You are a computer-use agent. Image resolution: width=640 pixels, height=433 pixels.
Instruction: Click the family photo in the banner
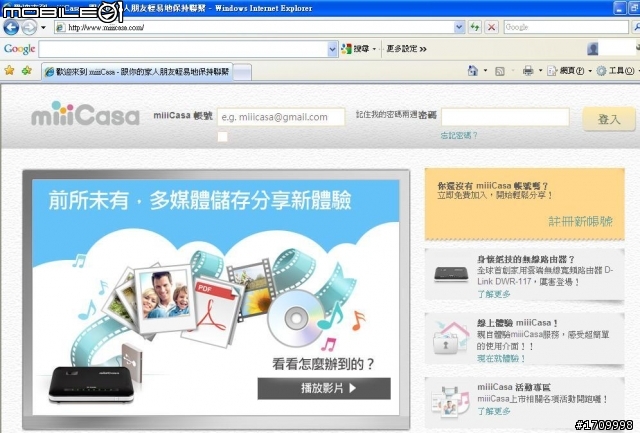coord(164,295)
